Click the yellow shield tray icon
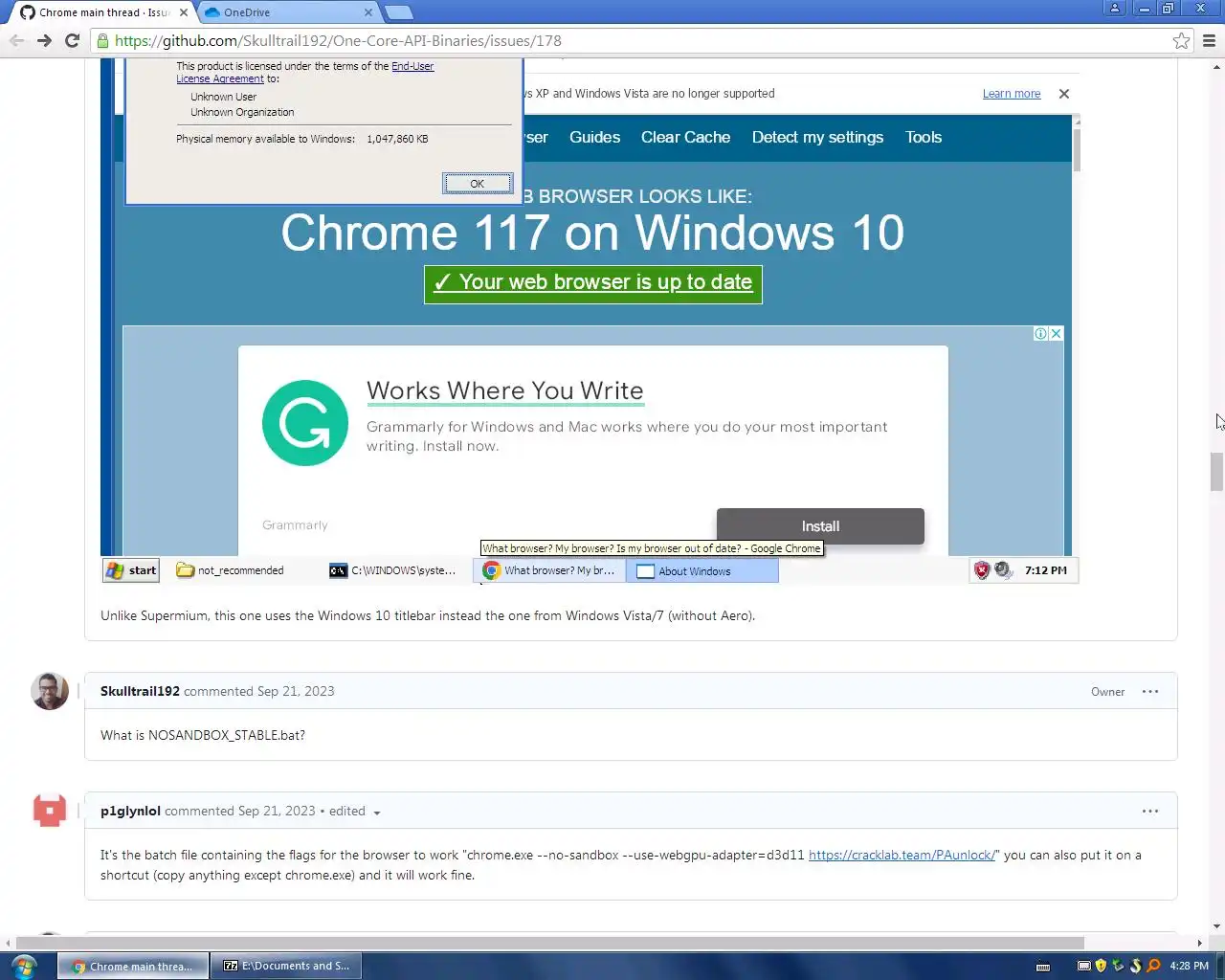Viewport: 1225px width, 980px height. (1101, 966)
